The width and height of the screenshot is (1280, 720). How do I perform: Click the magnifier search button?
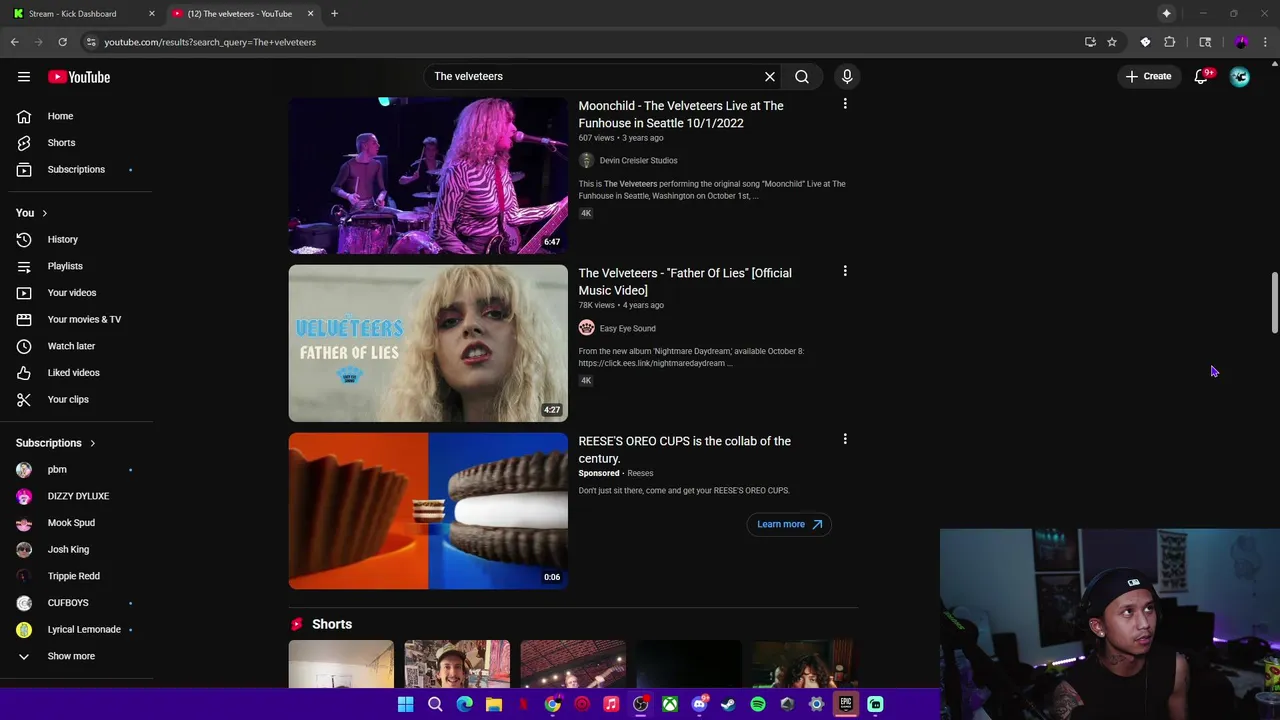802,76
